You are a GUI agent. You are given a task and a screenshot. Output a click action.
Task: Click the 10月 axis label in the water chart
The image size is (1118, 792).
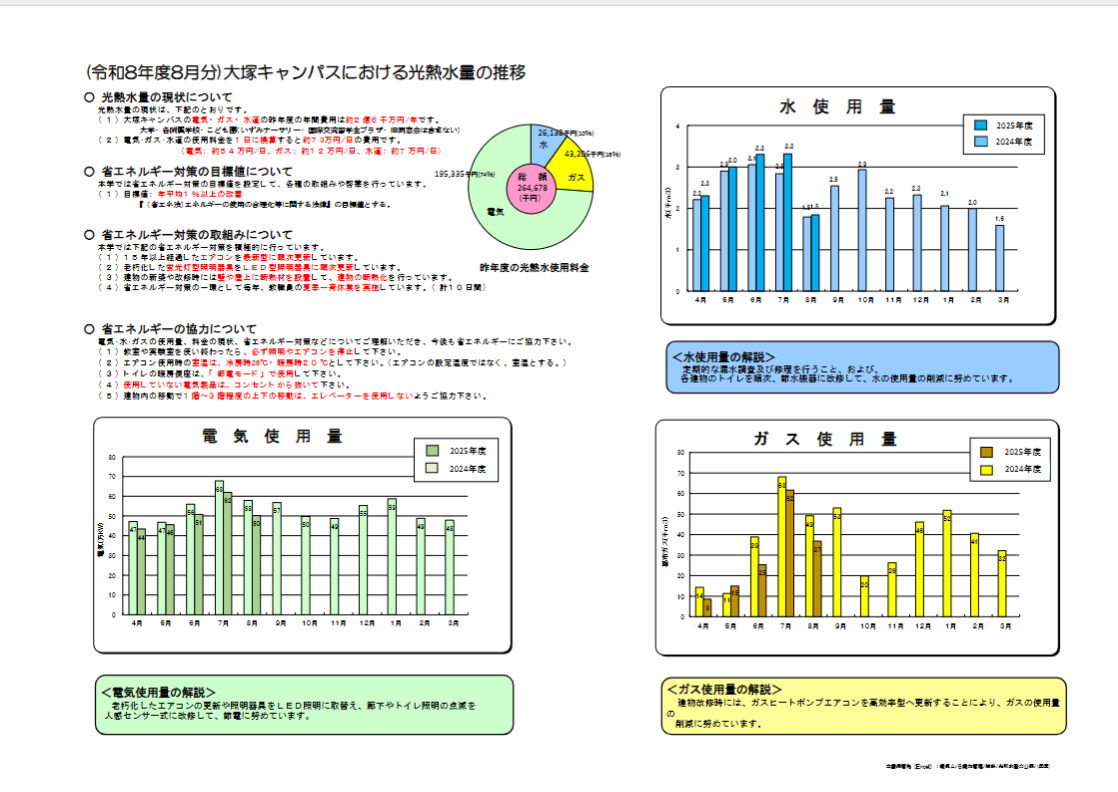866,300
